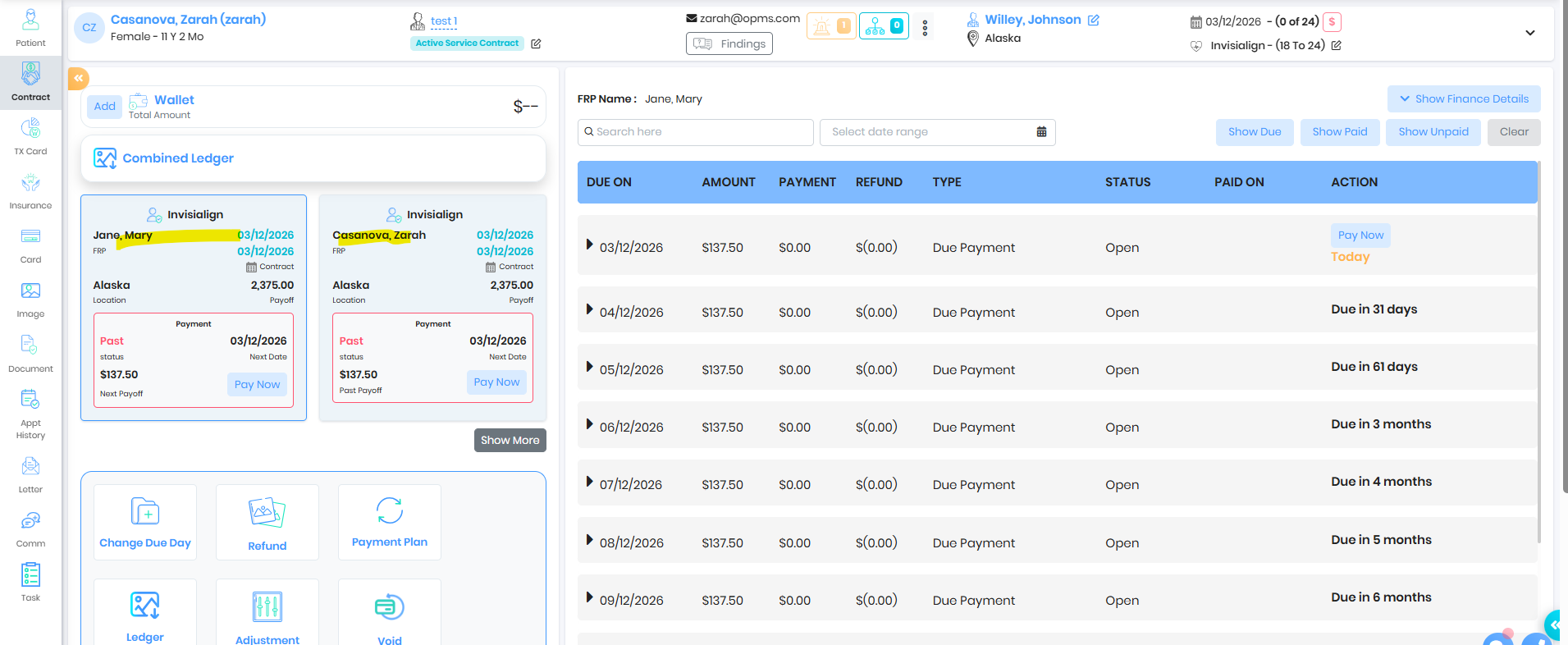The image size is (1568, 645).
Task: Edit provider Willey, Johnson
Action: [x=1094, y=20]
